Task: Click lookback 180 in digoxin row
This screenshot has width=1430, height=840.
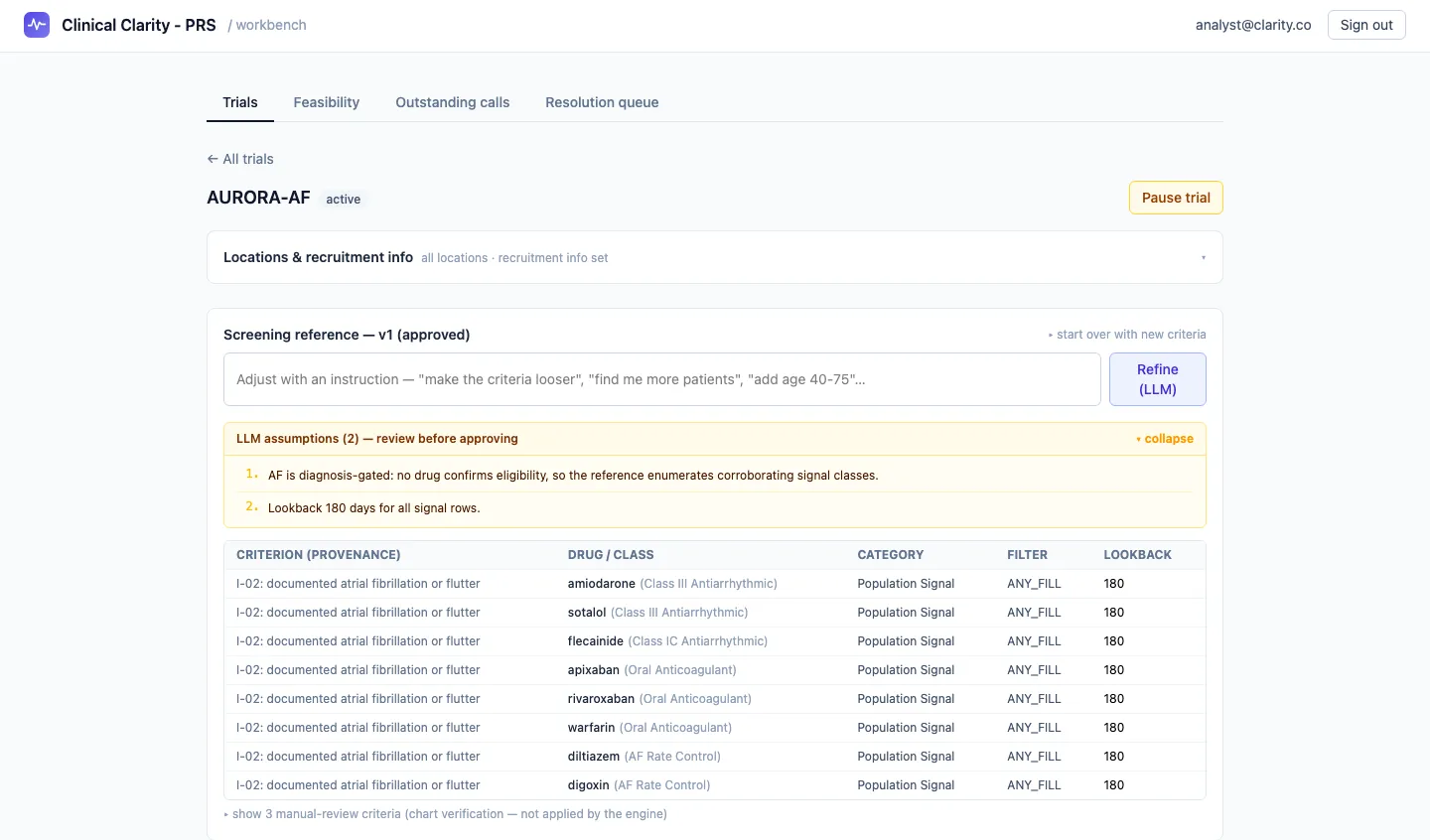Action: pyautogui.click(x=1114, y=785)
